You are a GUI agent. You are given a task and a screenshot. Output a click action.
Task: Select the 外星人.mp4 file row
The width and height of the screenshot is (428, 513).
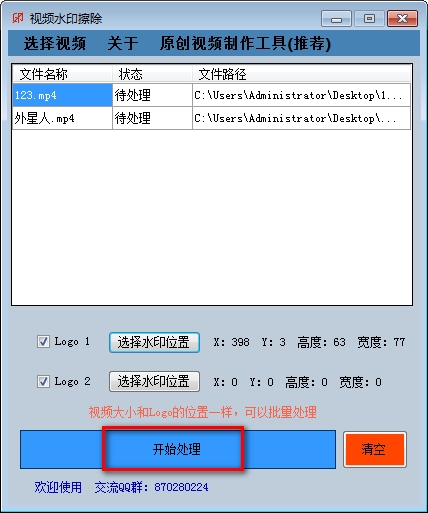(x=211, y=118)
